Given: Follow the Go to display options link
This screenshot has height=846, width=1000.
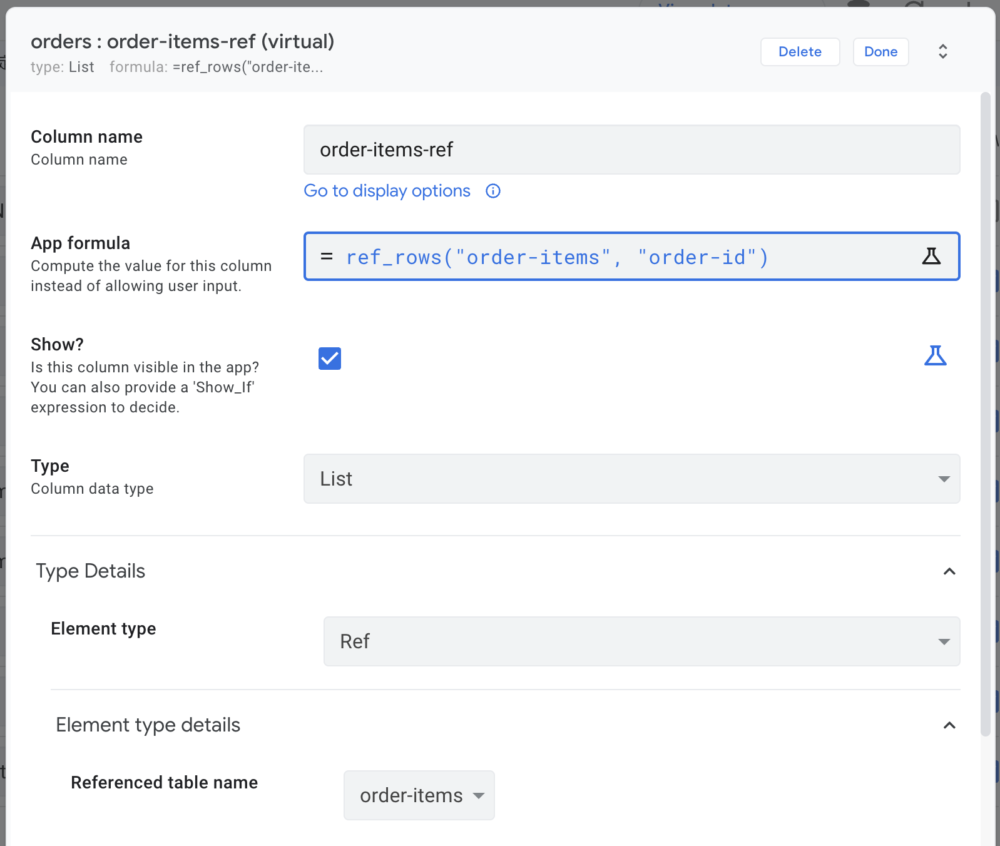Looking at the screenshot, I should click(x=387, y=191).
